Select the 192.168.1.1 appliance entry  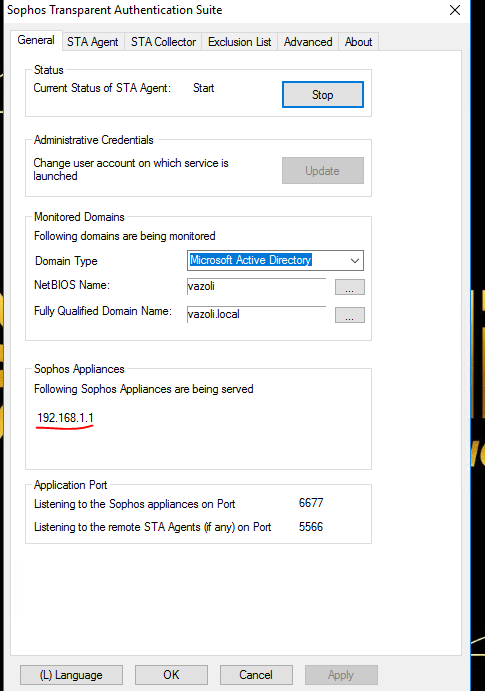click(65, 417)
